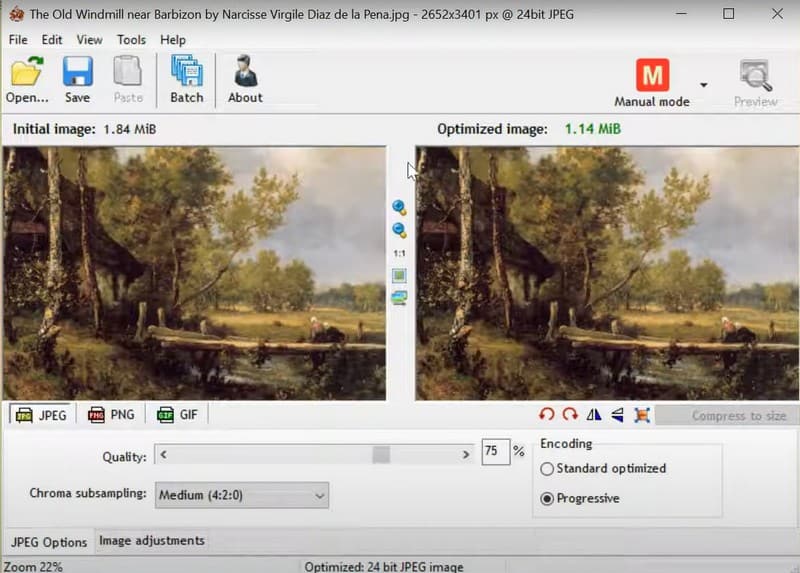Click the Quality slider handle

click(381, 455)
